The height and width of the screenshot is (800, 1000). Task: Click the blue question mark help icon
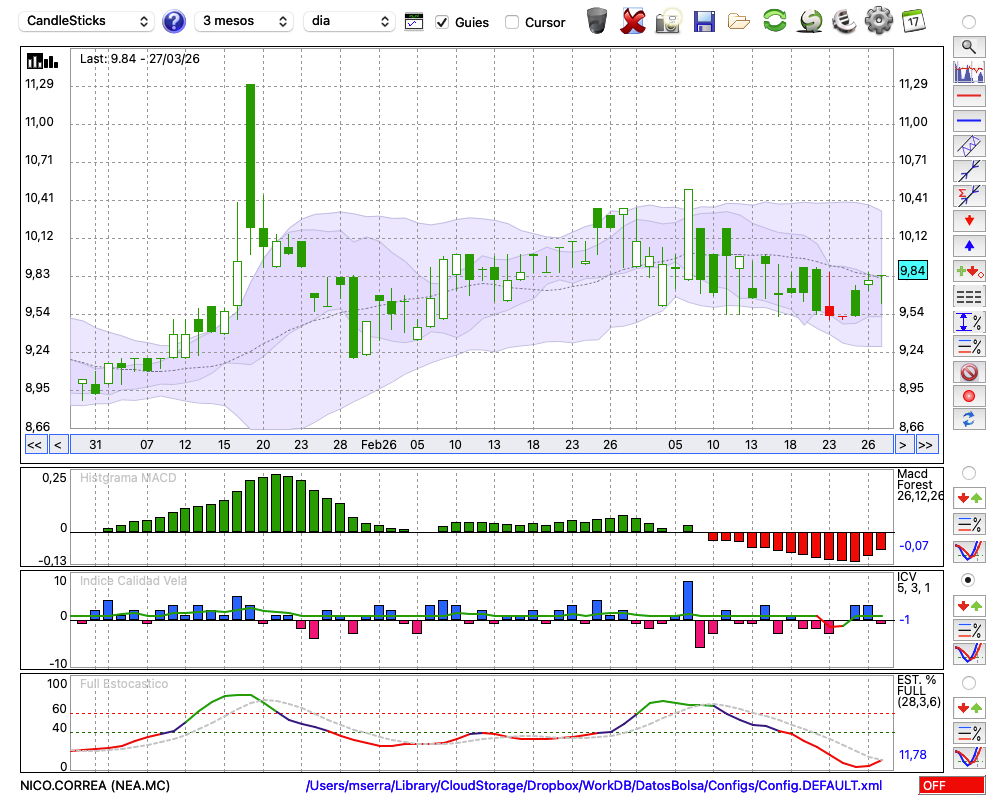point(174,21)
